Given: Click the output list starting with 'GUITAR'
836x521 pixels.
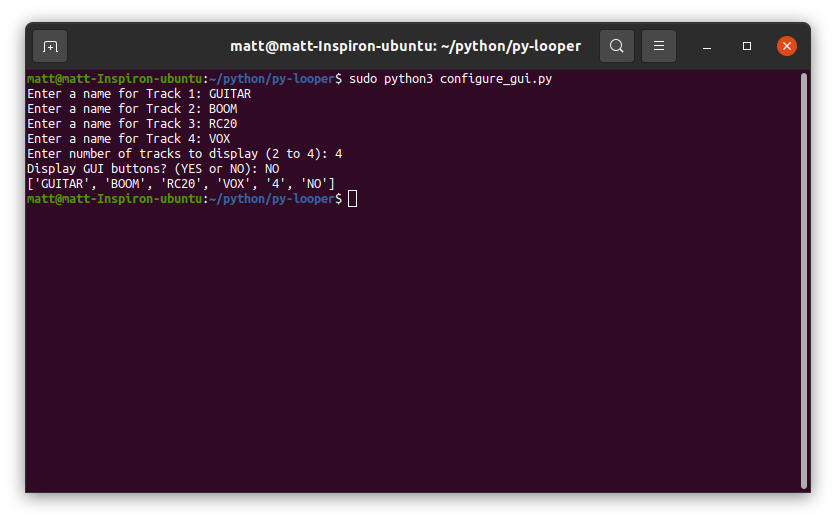Looking at the screenshot, I should 181,184.
